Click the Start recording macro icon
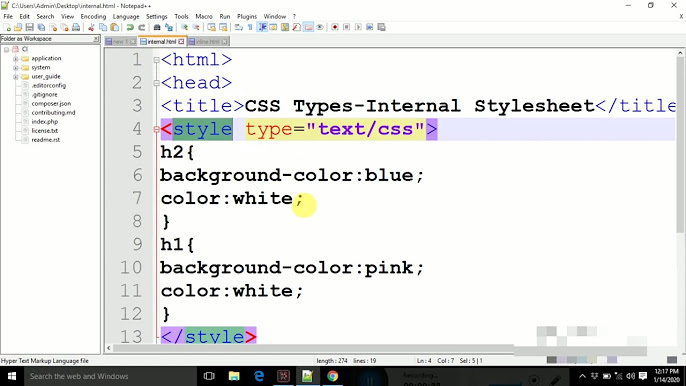The height and width of the screenshot is (386, 686). tap(335, 27)
